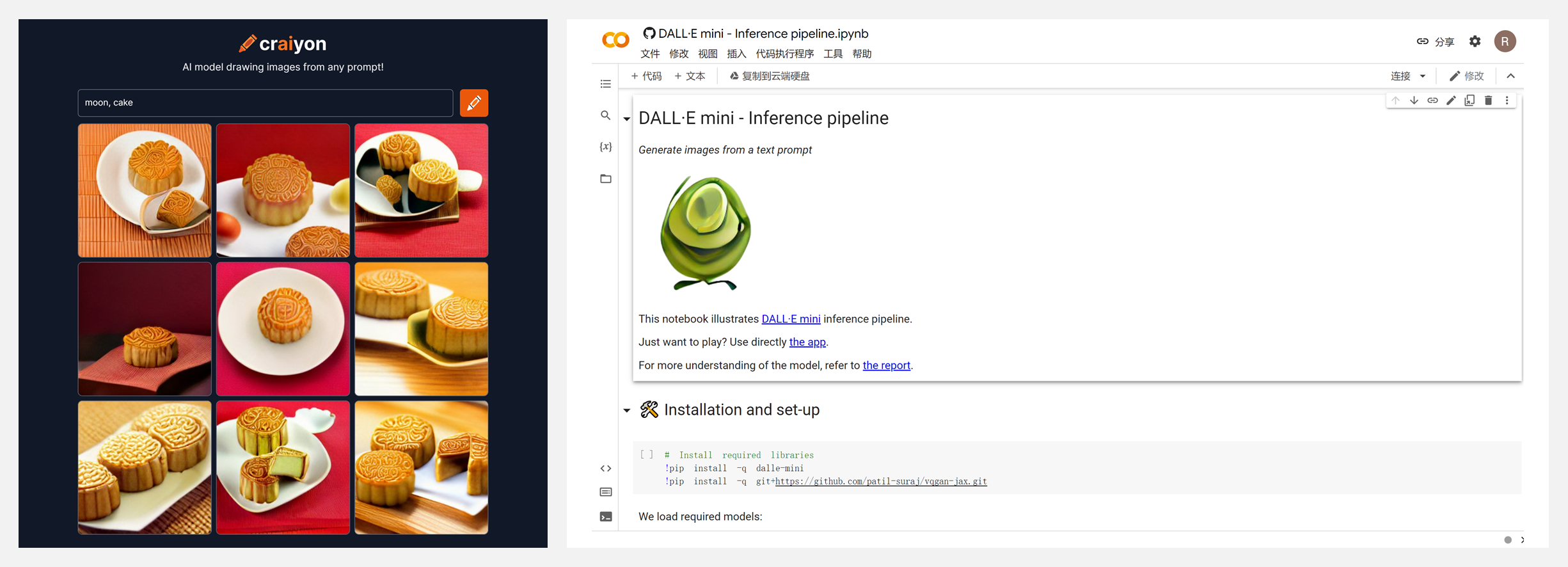Viewport: 1568px width, 567px height.
Task: Click the gray status dot at bottom right
Action: tap(1508, 539)
